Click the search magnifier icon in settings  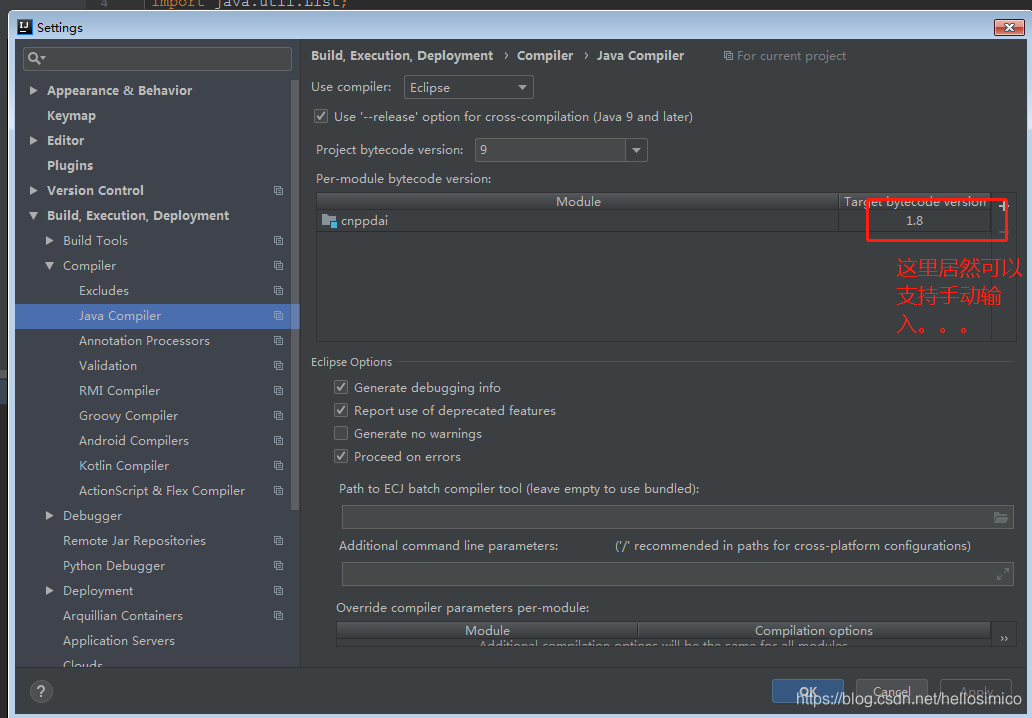(x=34, y=58)
